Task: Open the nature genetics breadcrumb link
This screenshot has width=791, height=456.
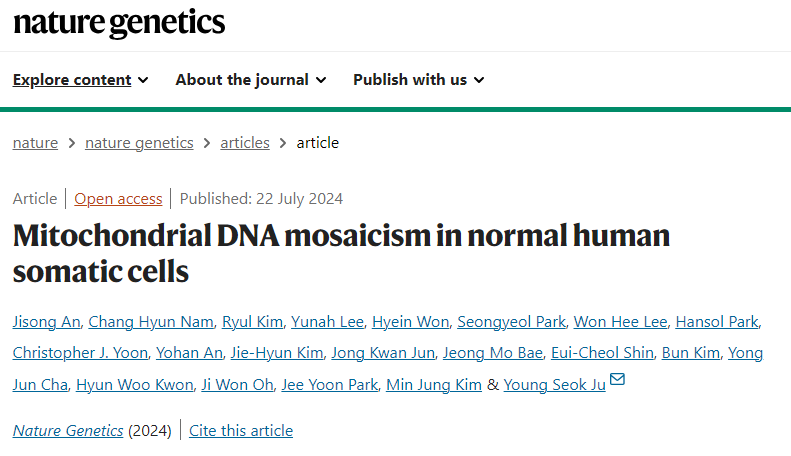Action: pos(139,143)
